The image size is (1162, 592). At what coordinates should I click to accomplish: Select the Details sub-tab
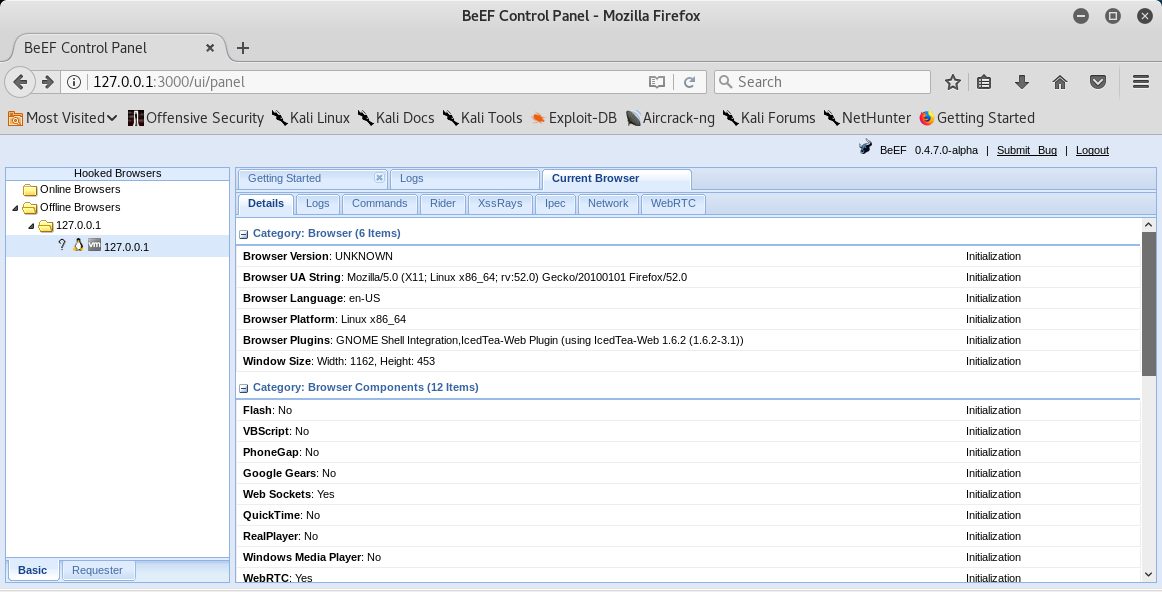tap(266, 204)
